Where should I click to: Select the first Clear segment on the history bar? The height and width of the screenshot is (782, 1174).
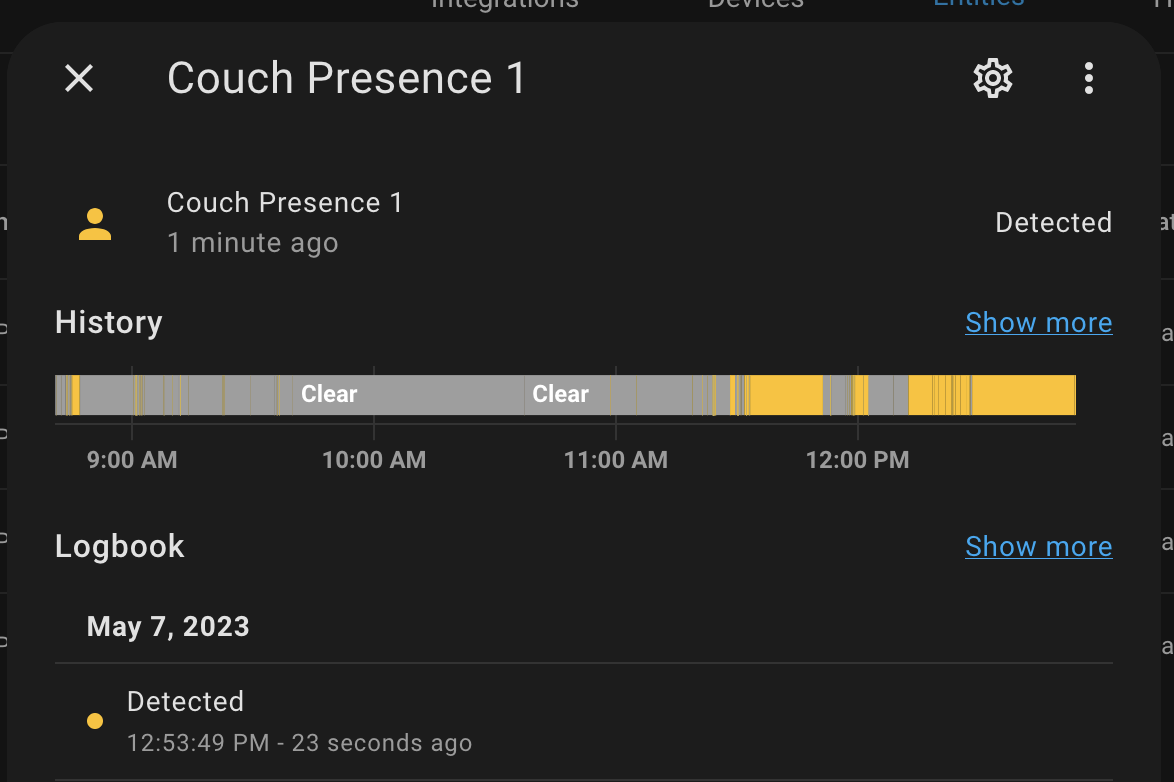pos(328,394)
